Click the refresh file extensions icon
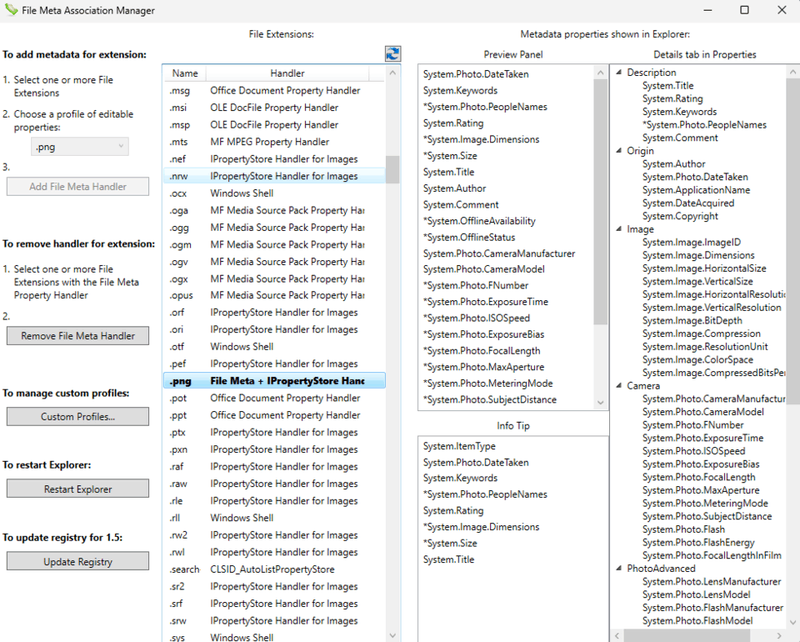The image size is (800, 642). pyautogui.click(x=392, y=56)
